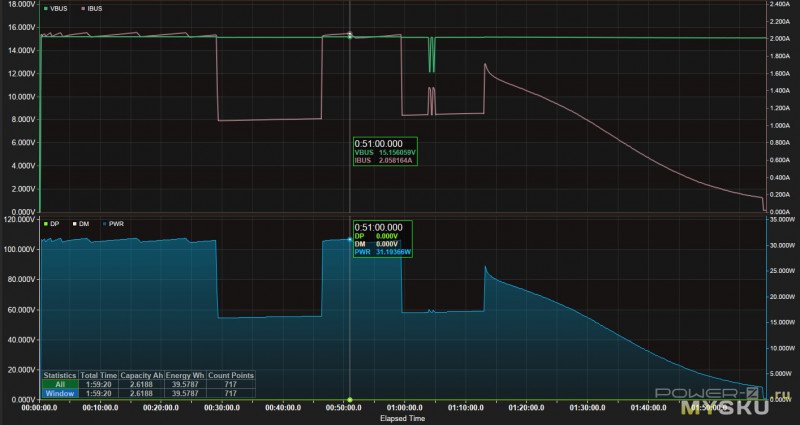Click the 01:00:00.0 tick on the time axis
800x425 pixels.
(409, 409)
